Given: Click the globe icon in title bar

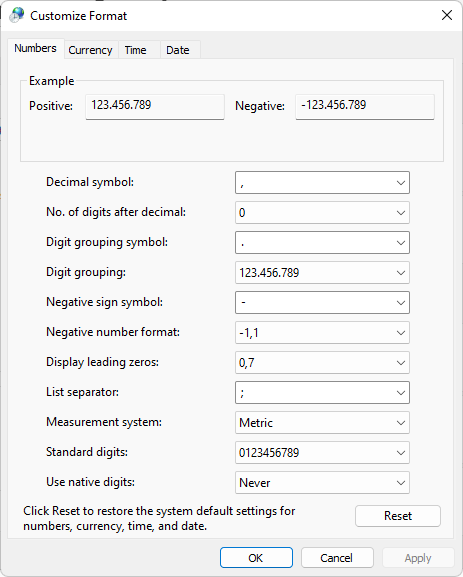Looking at the screenshot, I should (x=17, y=15).
